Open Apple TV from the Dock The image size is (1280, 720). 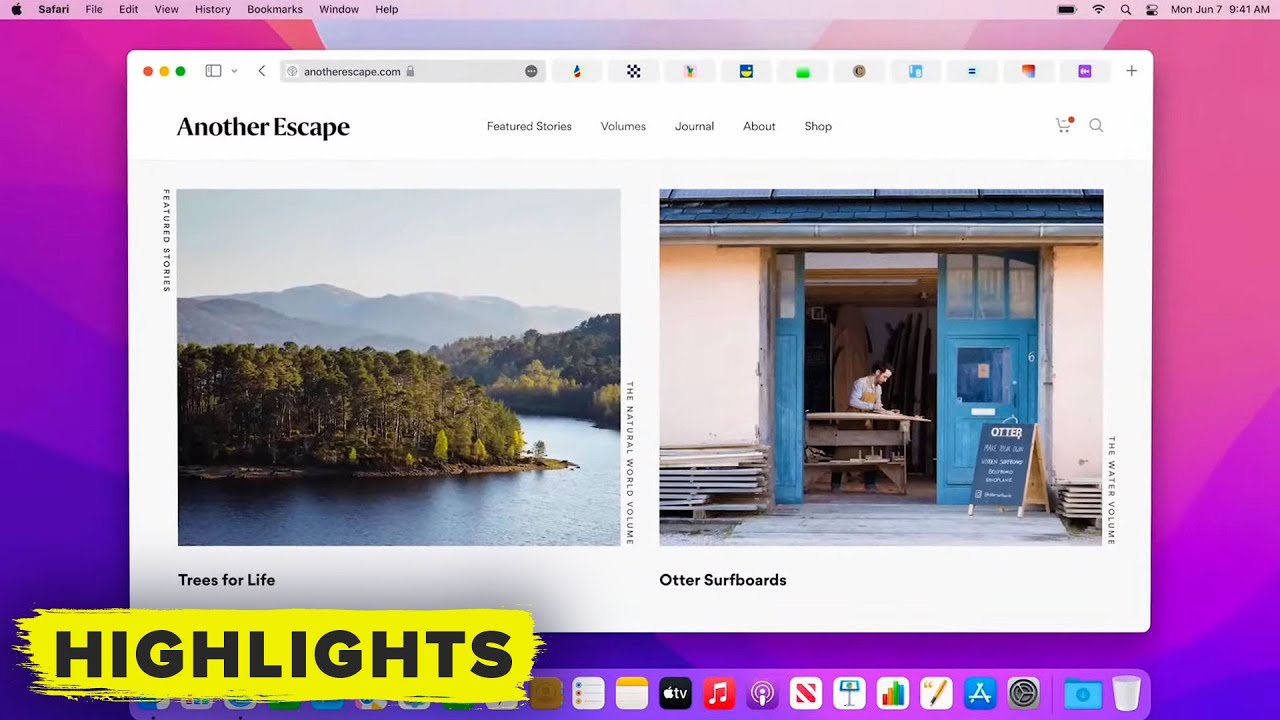point(675,693)
